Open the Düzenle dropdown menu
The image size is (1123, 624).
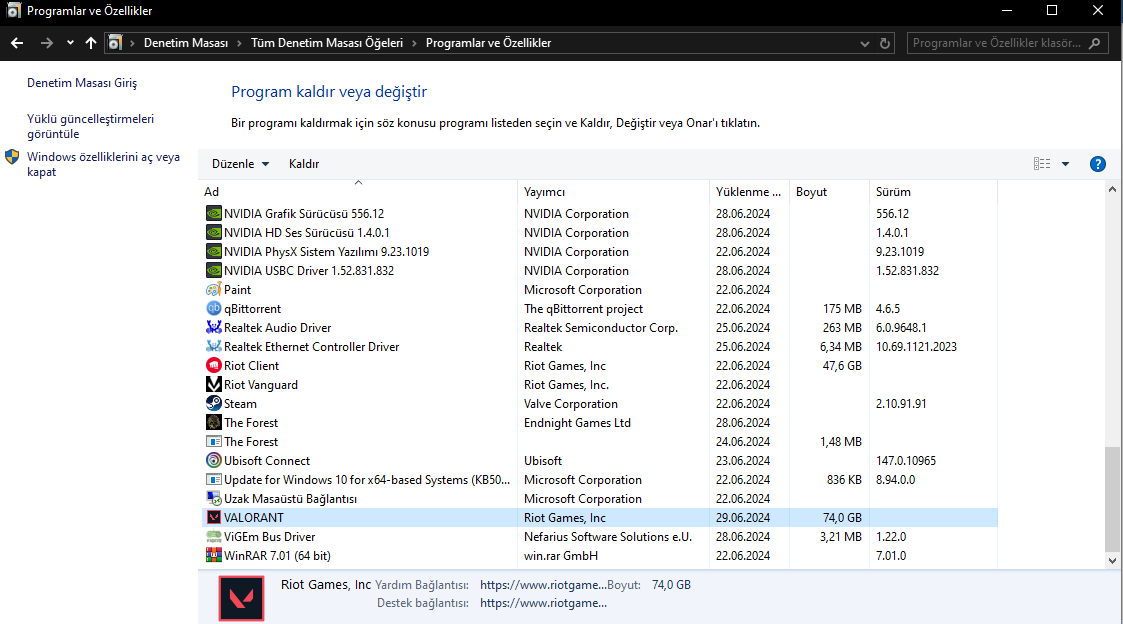[240, 164]
